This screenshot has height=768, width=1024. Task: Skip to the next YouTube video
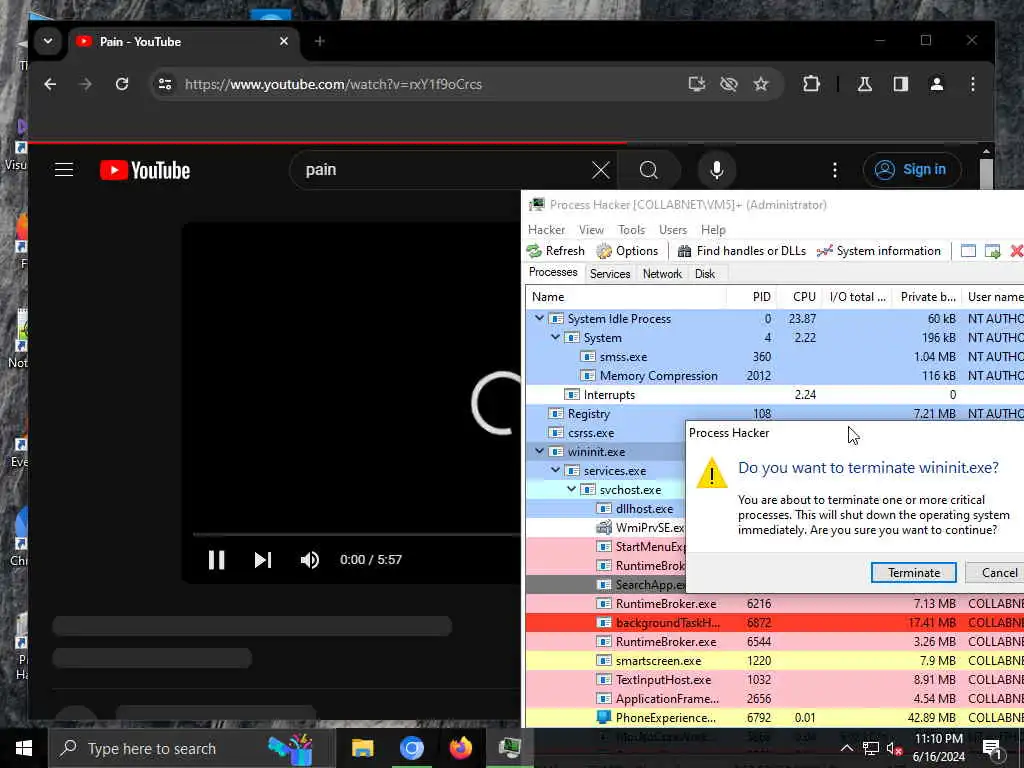pos(263,560)
